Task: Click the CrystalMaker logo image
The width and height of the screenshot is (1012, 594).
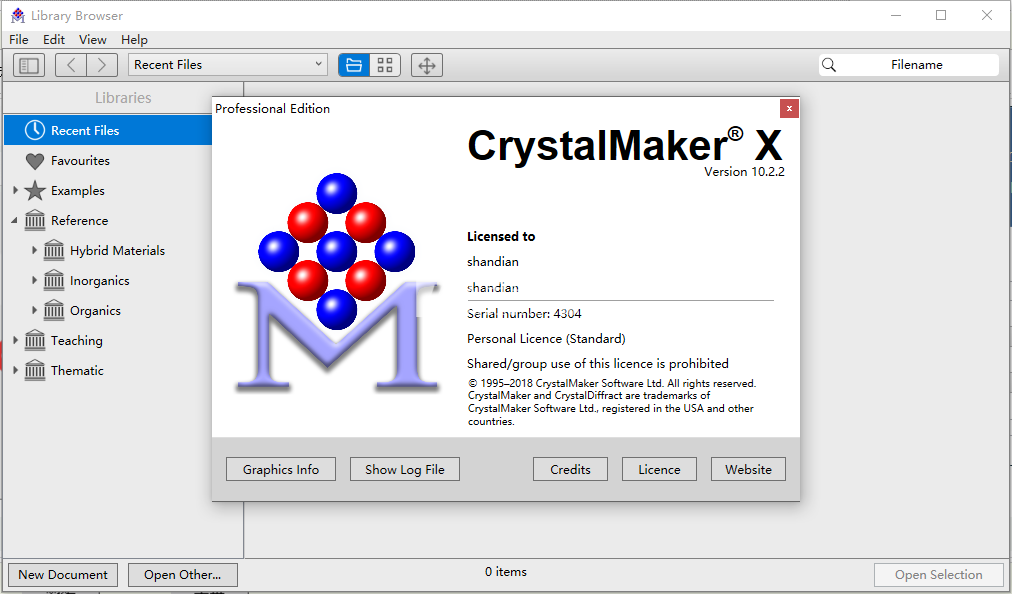Action: tap(336, 282)
